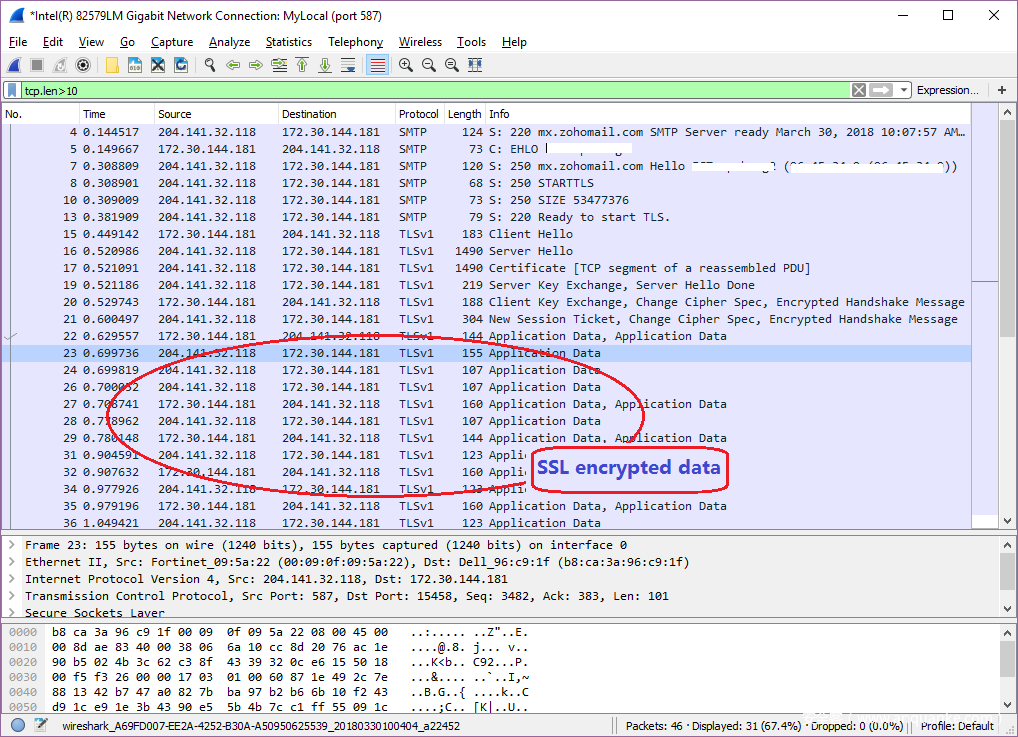1018x737 pixels.
Task: Click the tcp.len>10 display filter field
Action: click(430, 90)
